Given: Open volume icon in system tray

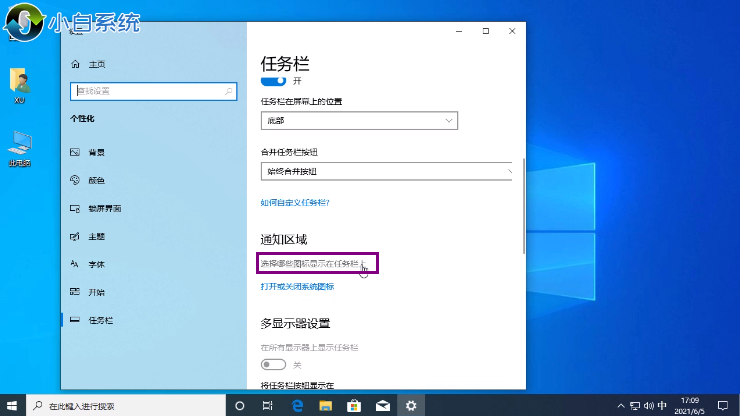Looking at the screenshot, I should pos(649,406).
